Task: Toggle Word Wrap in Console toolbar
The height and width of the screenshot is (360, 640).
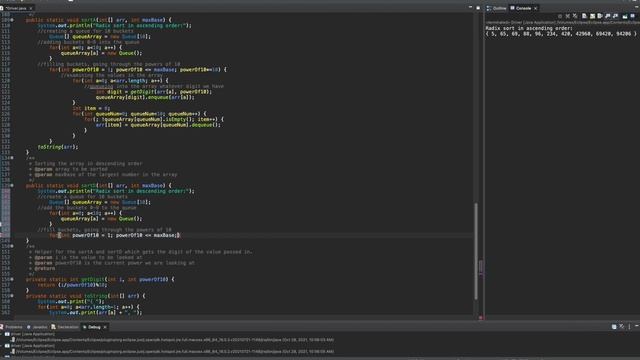Action: [600, 16]
